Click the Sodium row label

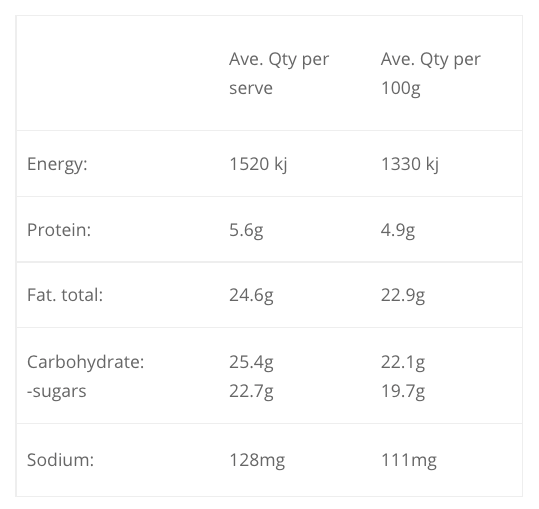pyautogui.click(x=60, y=460)
